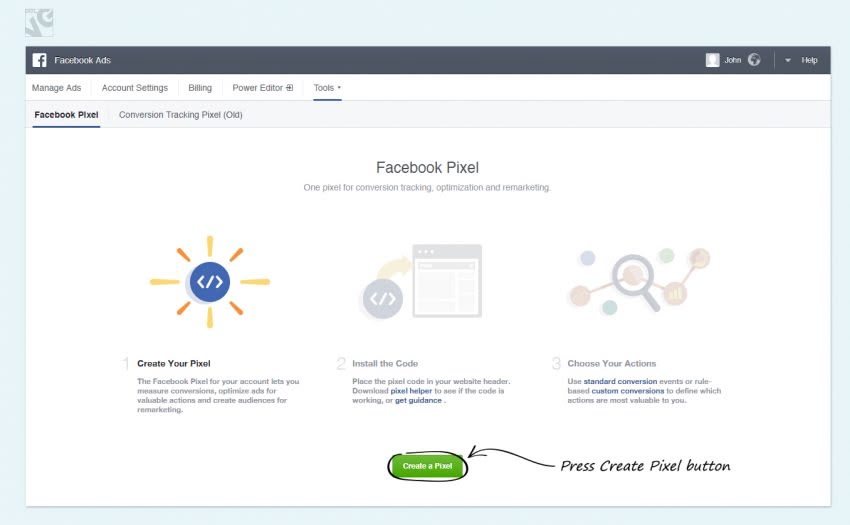Screen dimensions: 850x525
Task: Expand the Tools dropdown menu
Action: pyautogui.click(x=327, y=88)
